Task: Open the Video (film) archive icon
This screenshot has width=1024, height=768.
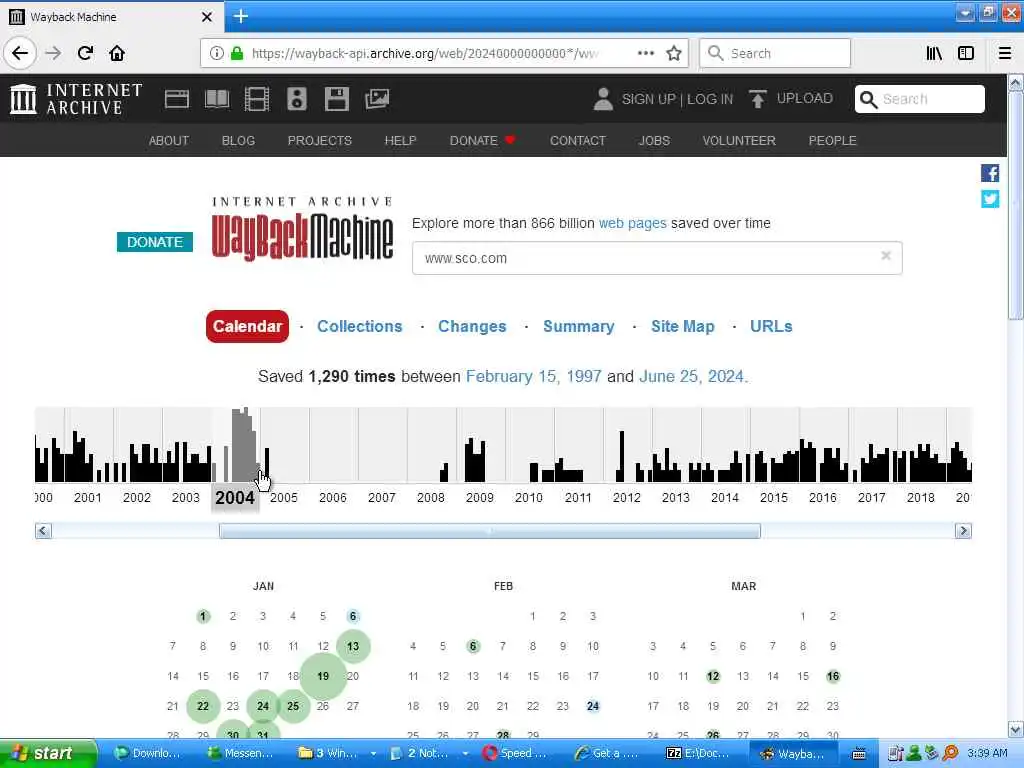Action: [x=257, y=99]
